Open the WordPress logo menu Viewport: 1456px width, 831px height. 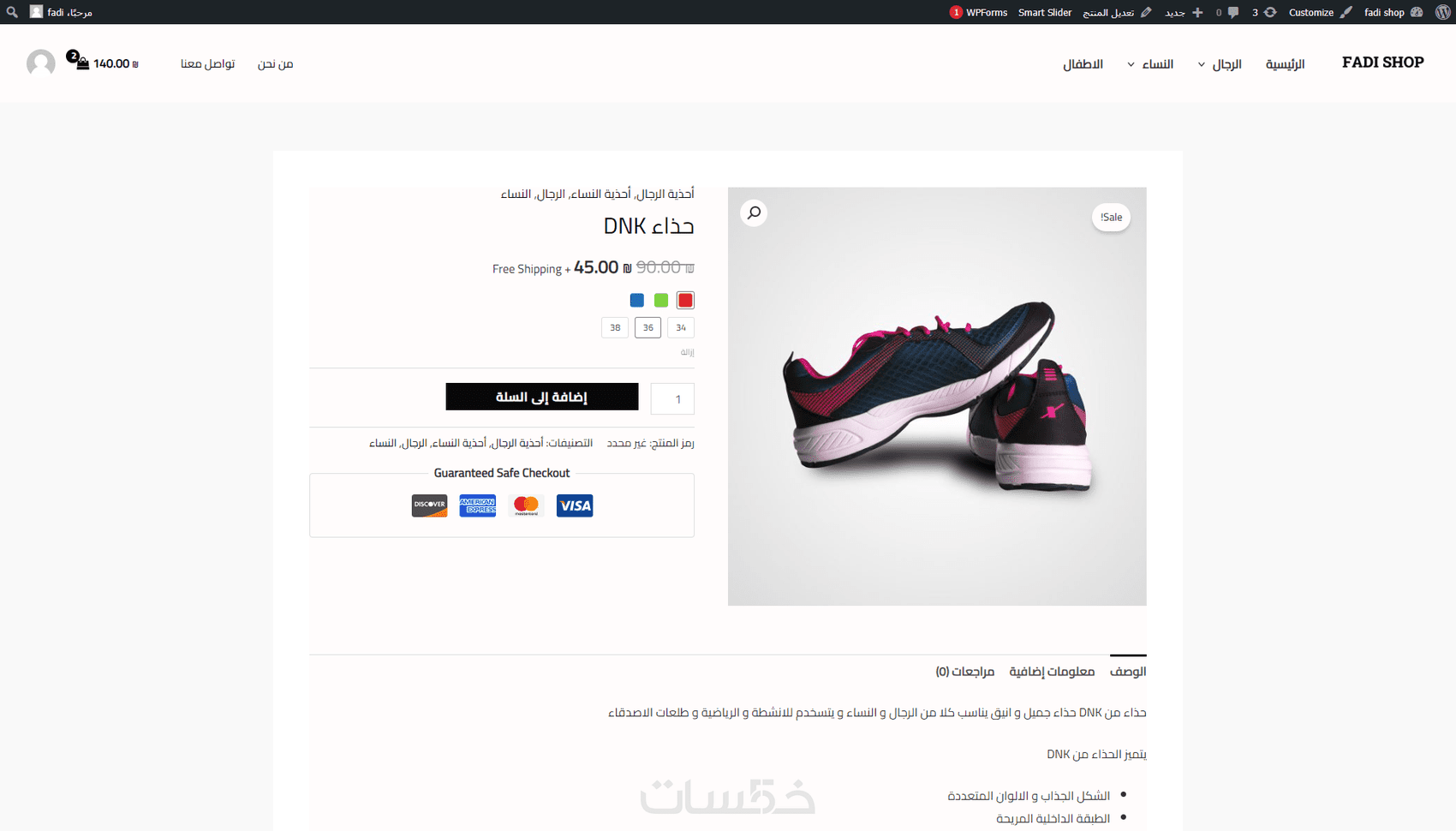1442,12
